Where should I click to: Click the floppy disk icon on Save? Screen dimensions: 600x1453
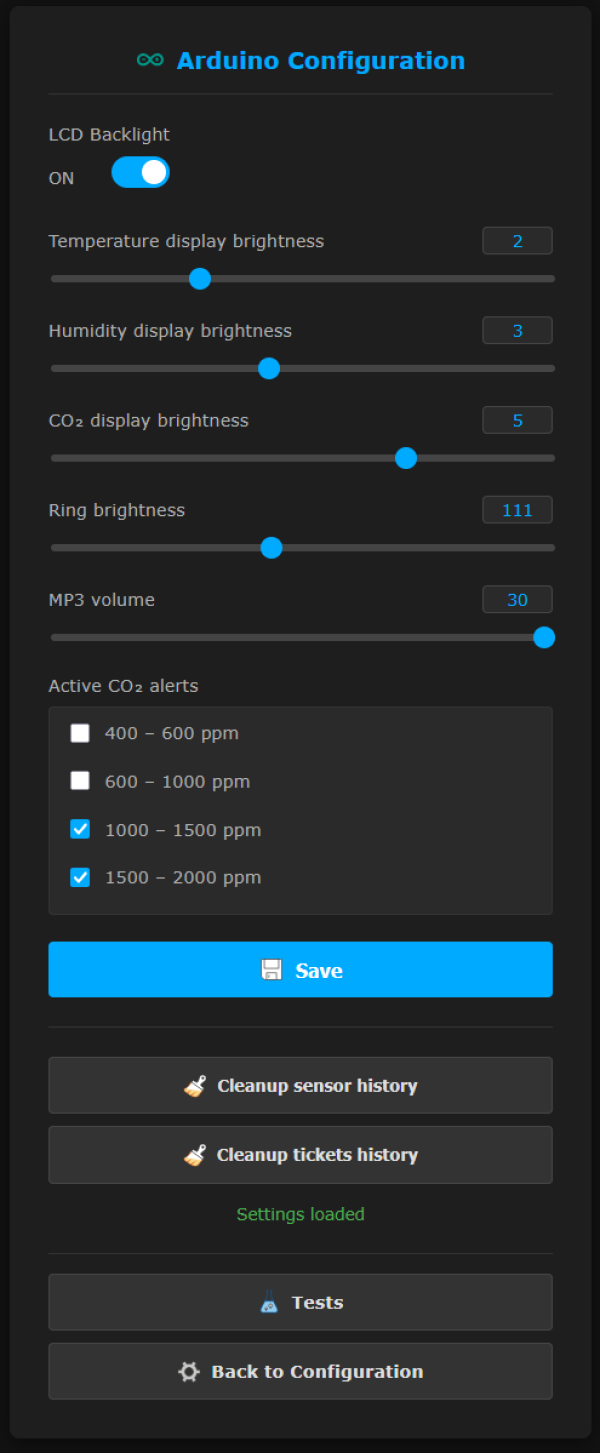point(271,970)
